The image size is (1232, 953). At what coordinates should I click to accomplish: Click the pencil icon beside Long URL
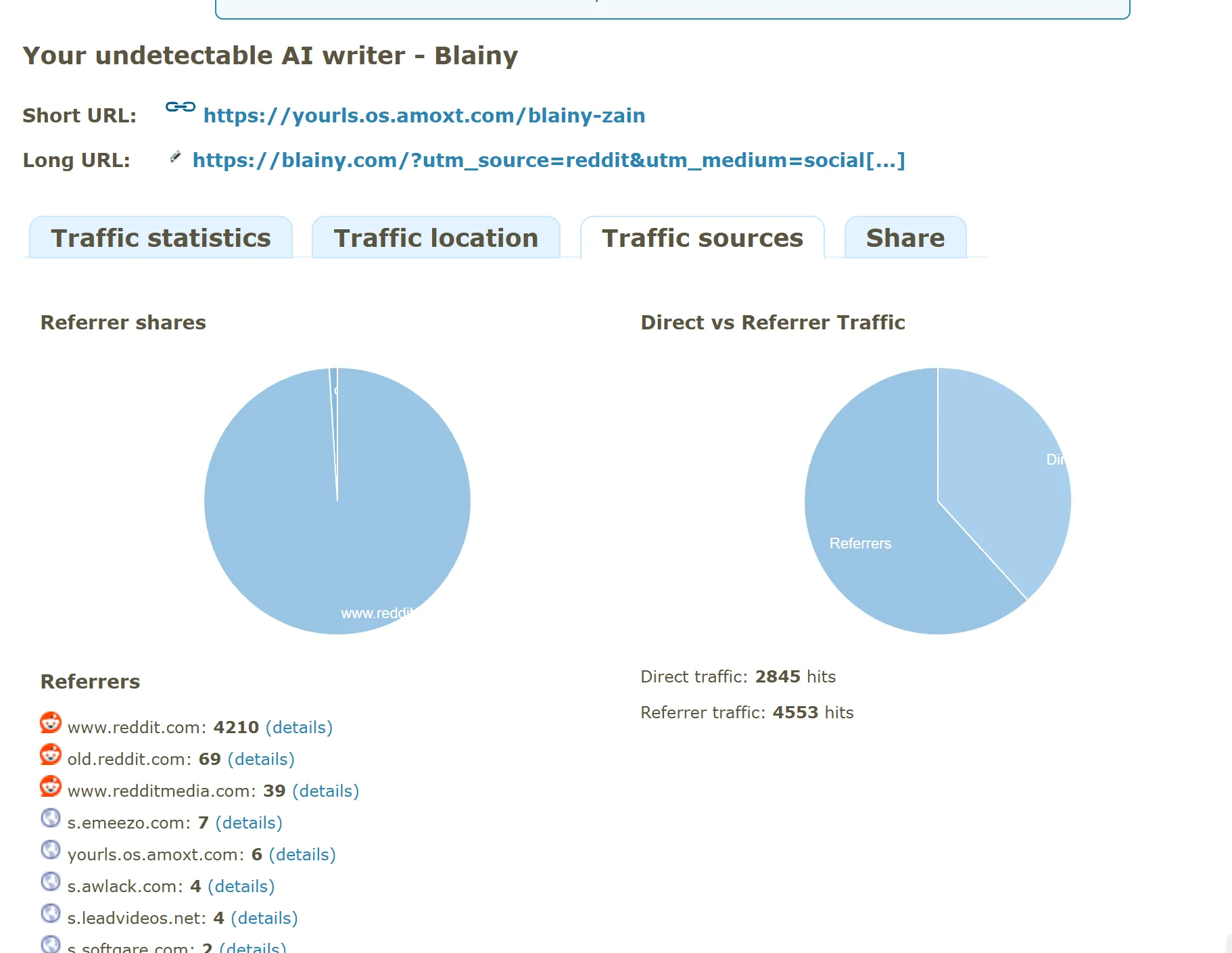(x=175, y=157)
